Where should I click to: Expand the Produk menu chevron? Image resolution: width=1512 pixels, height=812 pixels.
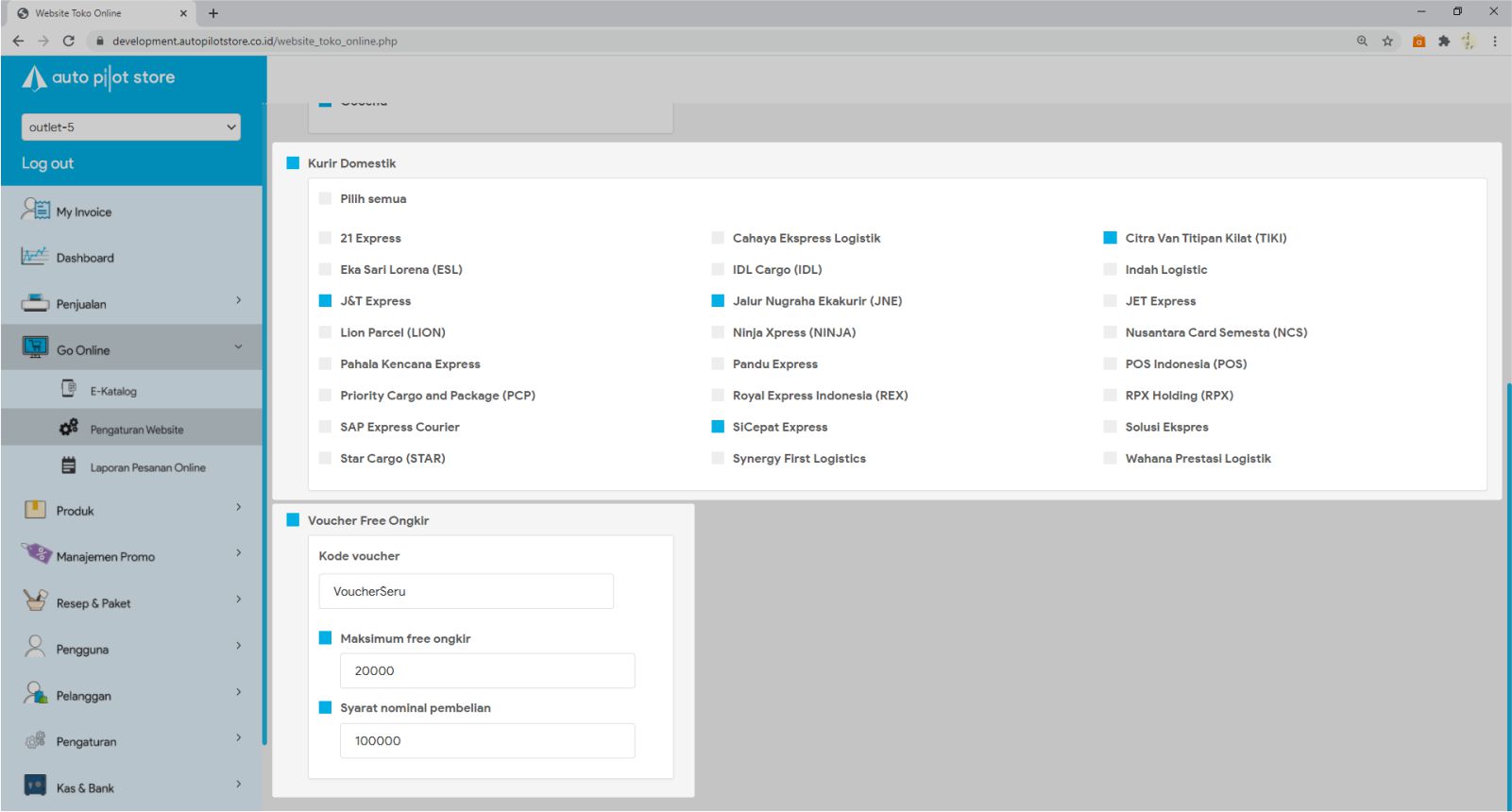[x=238, y=508]
